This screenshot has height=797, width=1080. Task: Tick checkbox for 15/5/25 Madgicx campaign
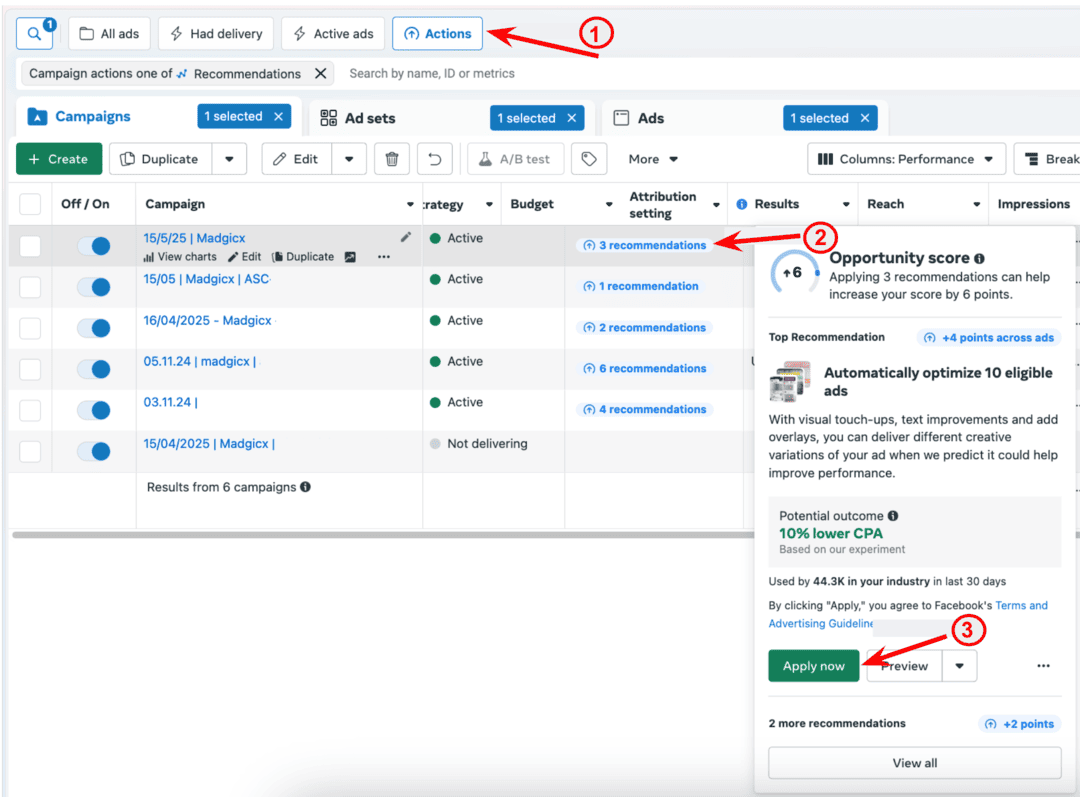coord(30,246)
